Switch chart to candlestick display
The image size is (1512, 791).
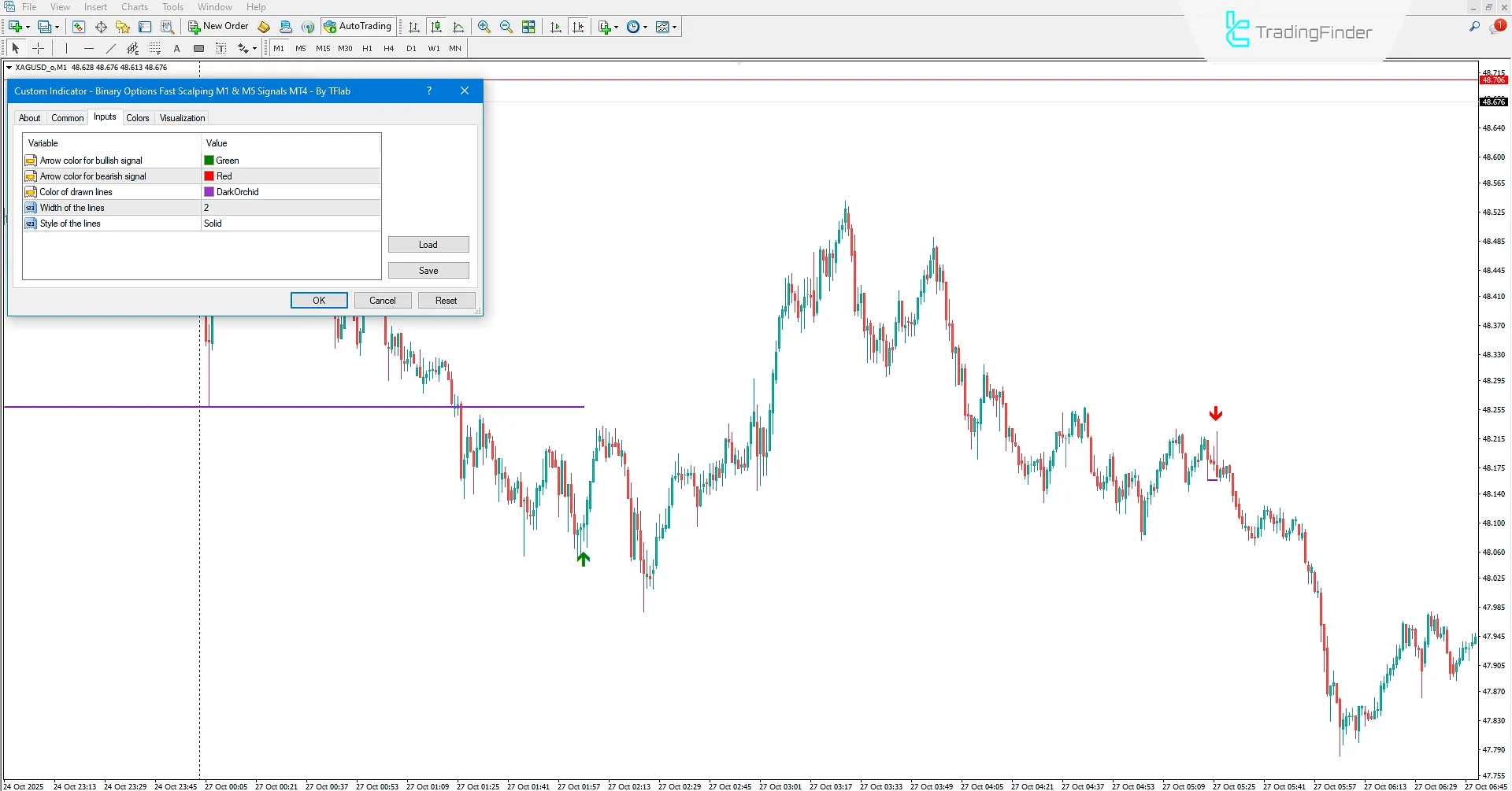click(x=436, y=26)
